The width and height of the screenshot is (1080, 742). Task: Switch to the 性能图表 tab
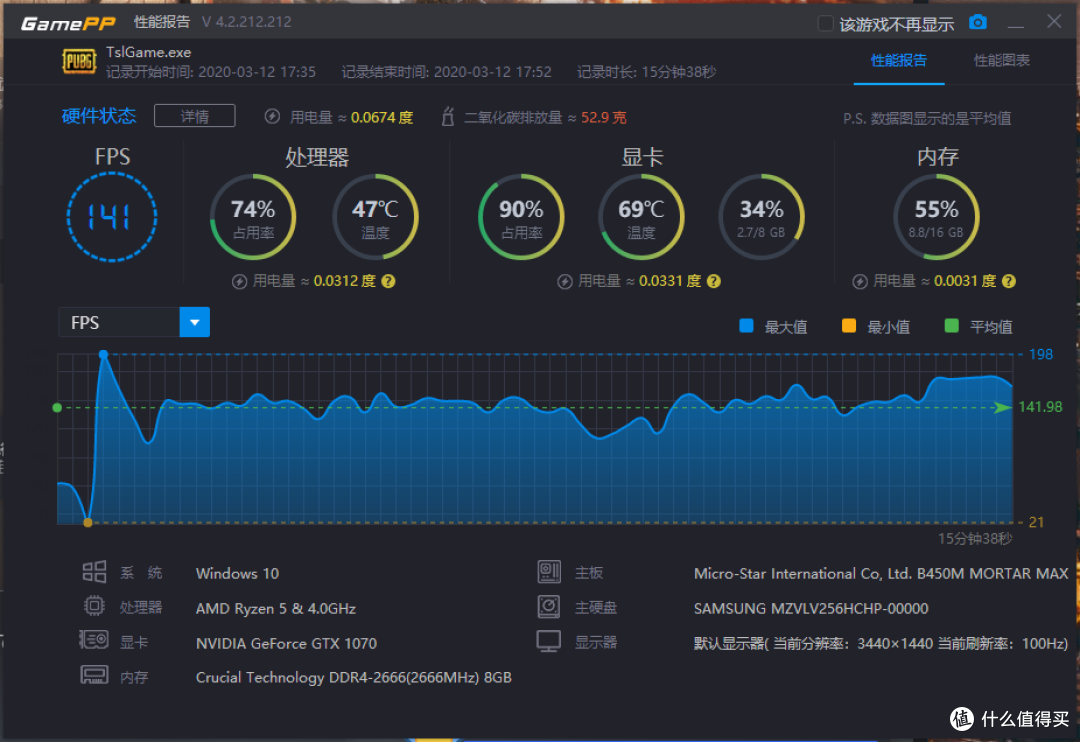coord(1001,61)
